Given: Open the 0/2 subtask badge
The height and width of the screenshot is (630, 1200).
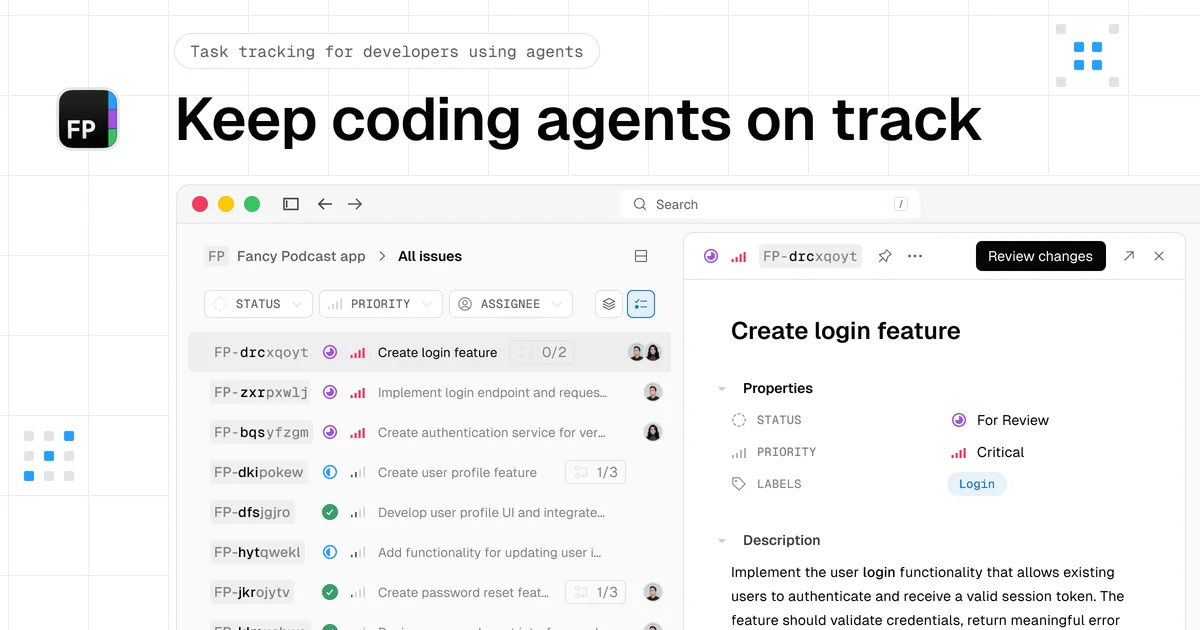Looking at the screenshot, I should [544, 352].
